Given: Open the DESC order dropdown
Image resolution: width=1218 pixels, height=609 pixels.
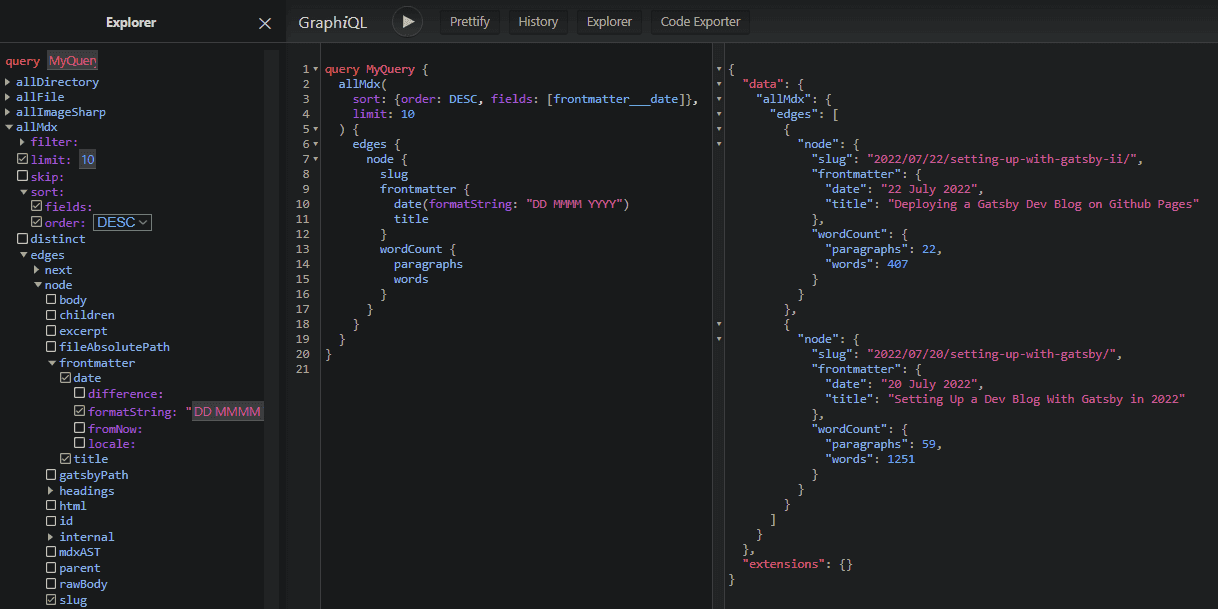Looking at the screenshot, I should [x=122, y=222].
